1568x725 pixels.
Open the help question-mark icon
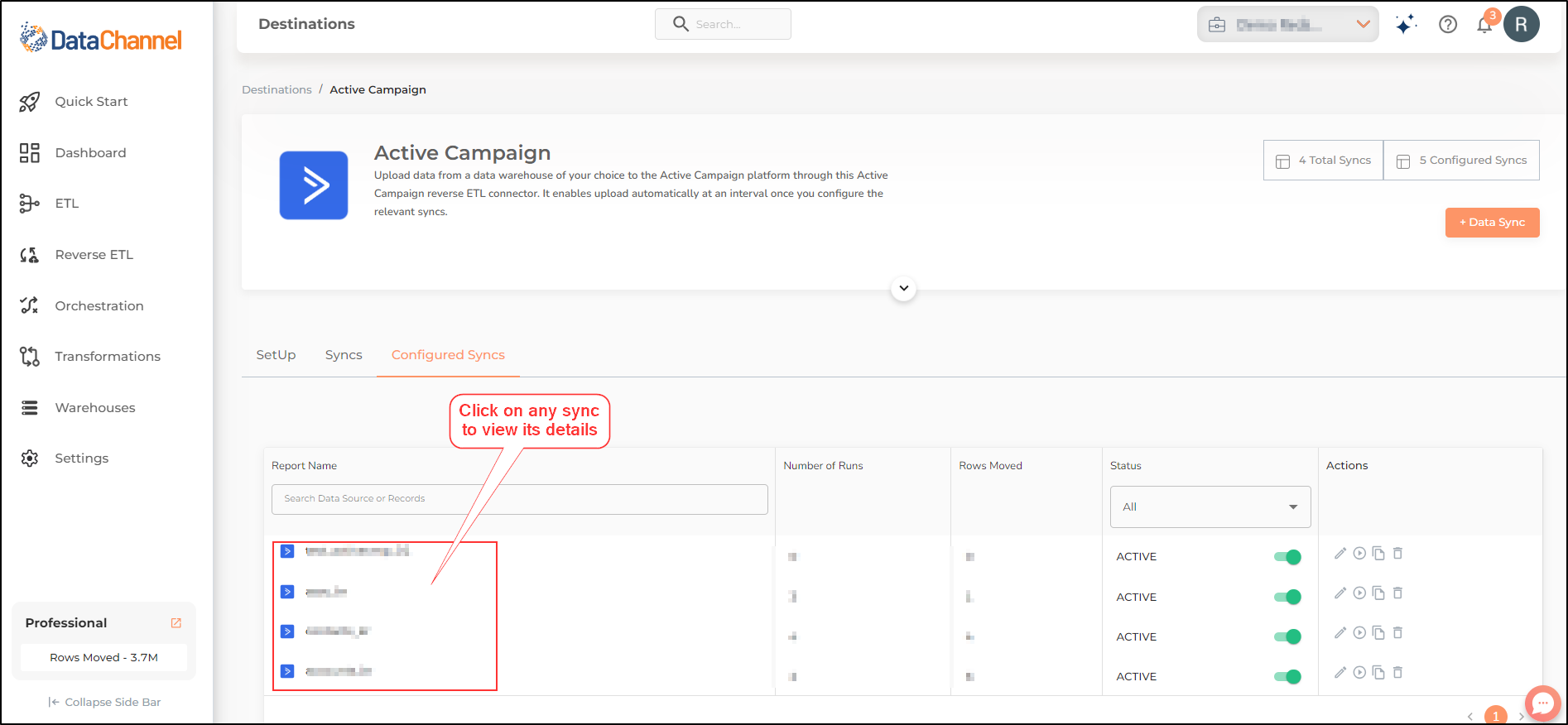tap(1448, 25)
